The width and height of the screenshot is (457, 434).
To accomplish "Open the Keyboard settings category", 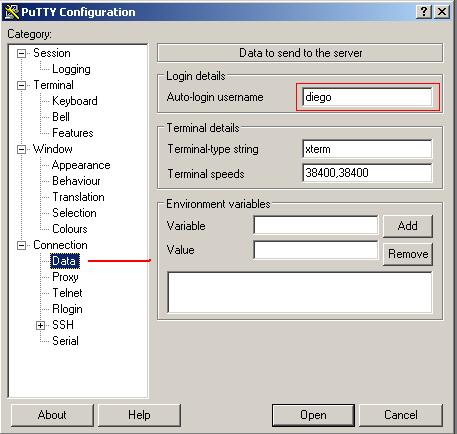I will pyautogui.click(x=75, y=101).
